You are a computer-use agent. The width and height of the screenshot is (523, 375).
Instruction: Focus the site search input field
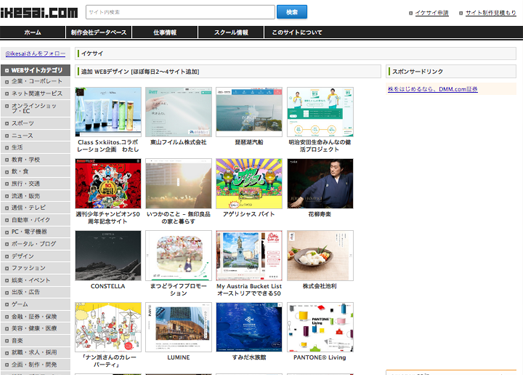click(x=180, y=12)
